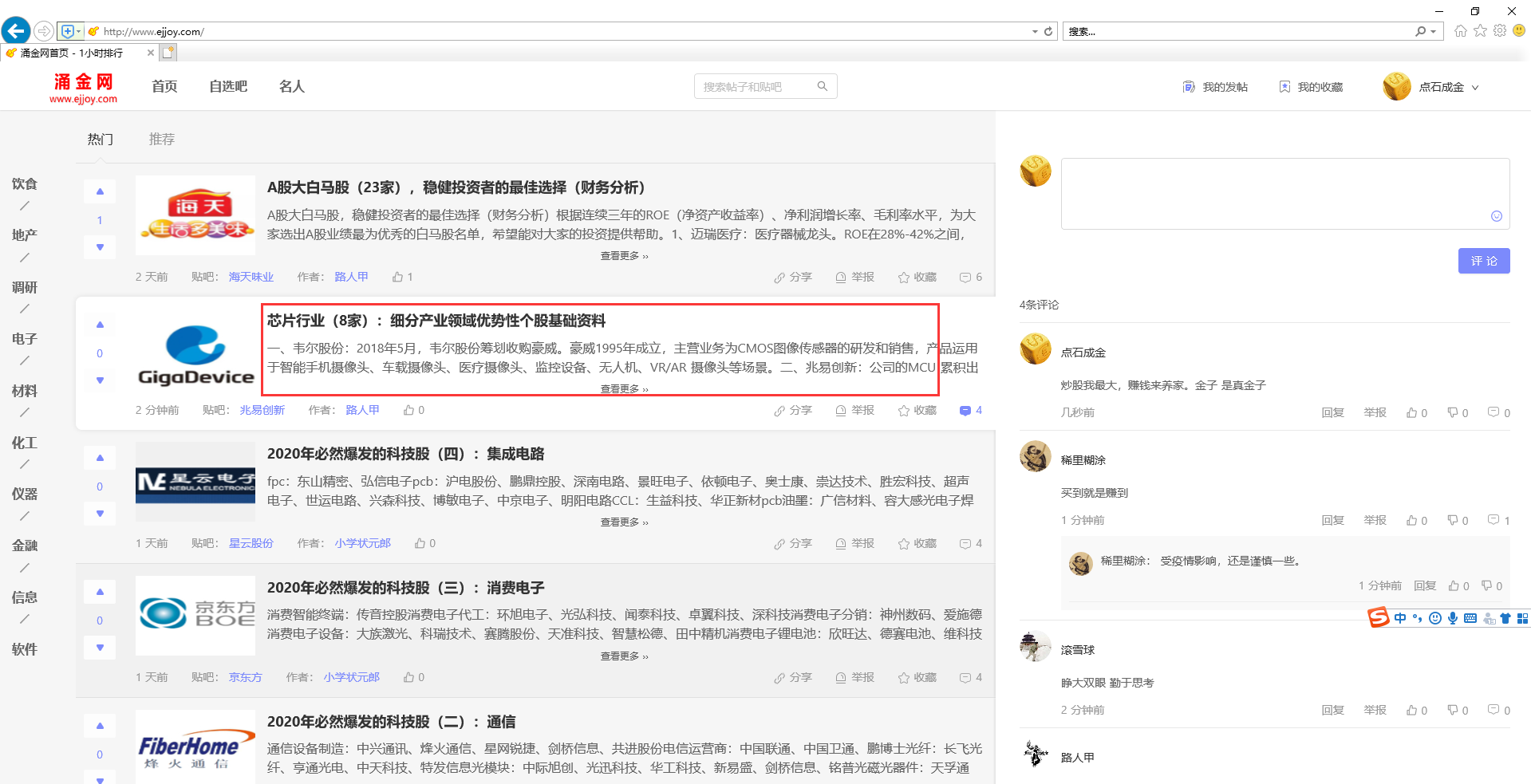This screenshot has height=784, width=1531.
Task: Downvote the 芯片行业 post
Action: tap(100, 380)
